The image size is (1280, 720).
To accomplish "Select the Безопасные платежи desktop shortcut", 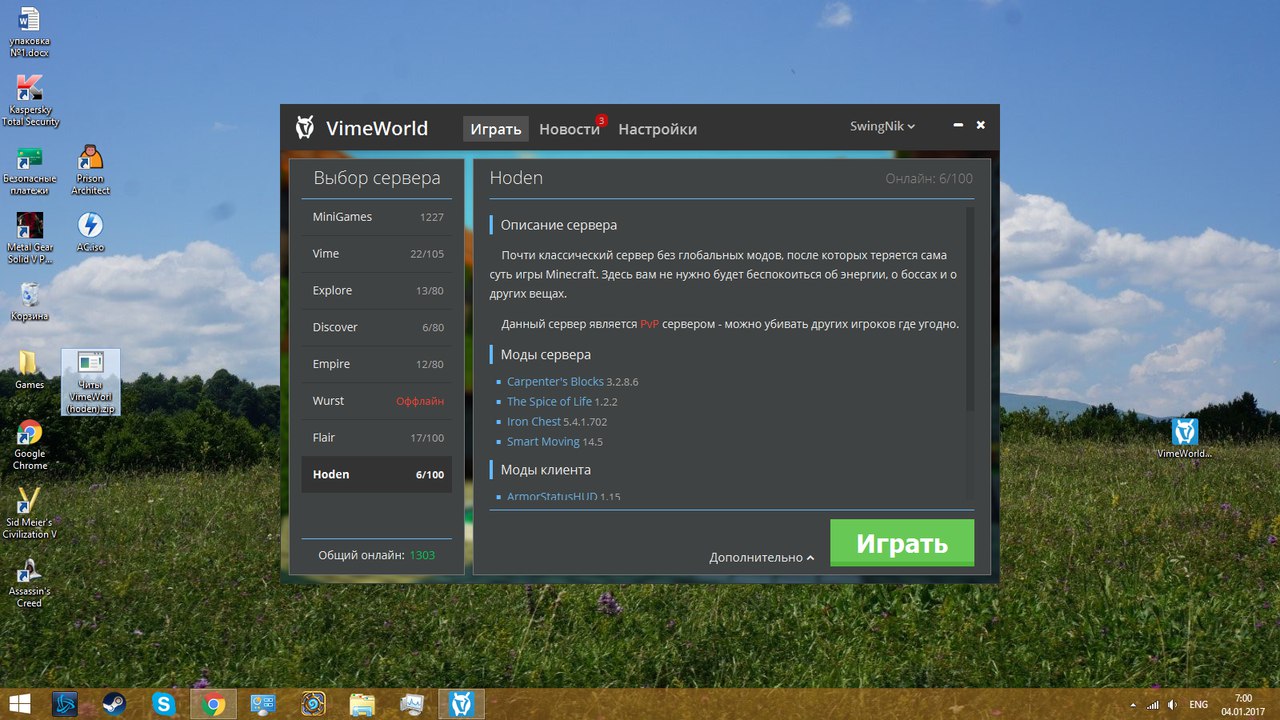I will click(x=30, y=171).
